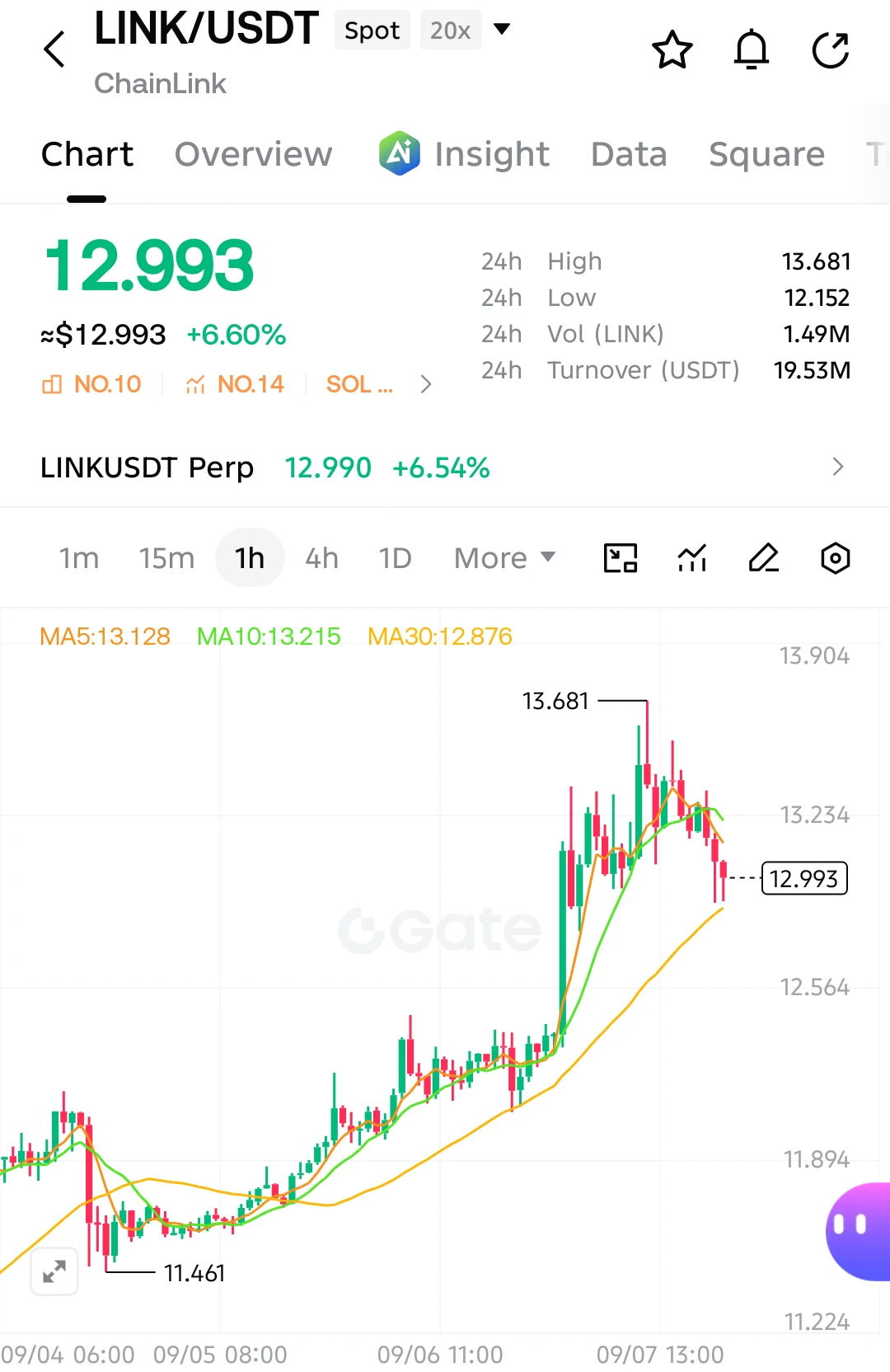Tap the ChainLink subtitle
Image resolution: width=890 pixels, height=1372 pixels.
[x=160, y=83]
